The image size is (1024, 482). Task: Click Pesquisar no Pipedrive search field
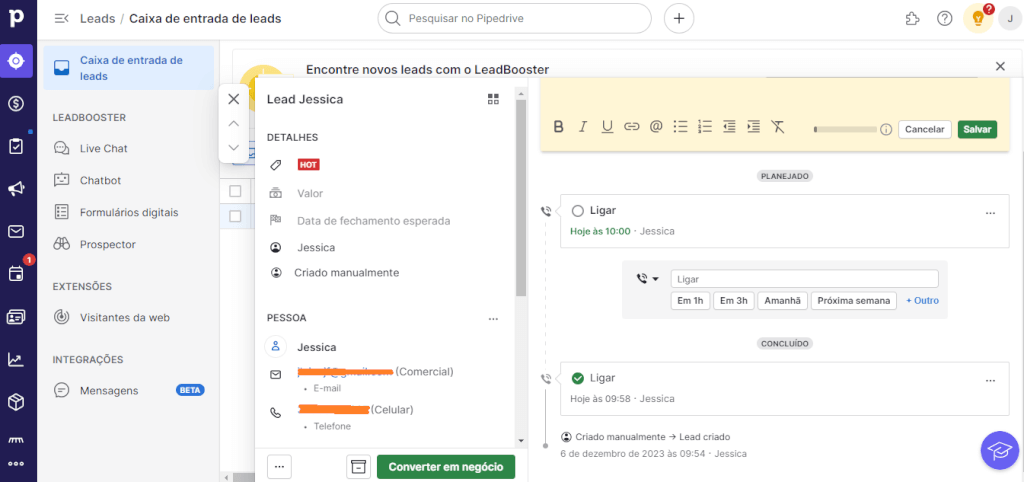515,18
